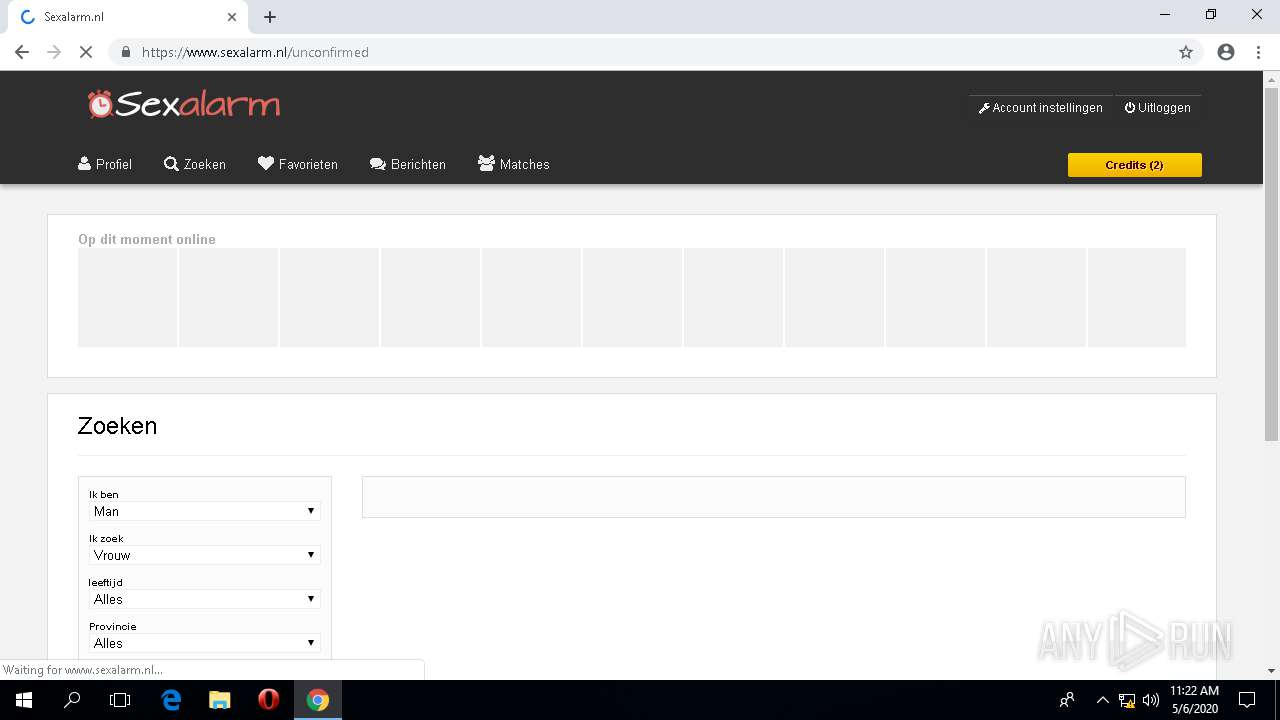The height and width of the screenshot is (720, 1280).
Task: Click the yellow Credits (2) button
Action: click(x=1135, y=165)
